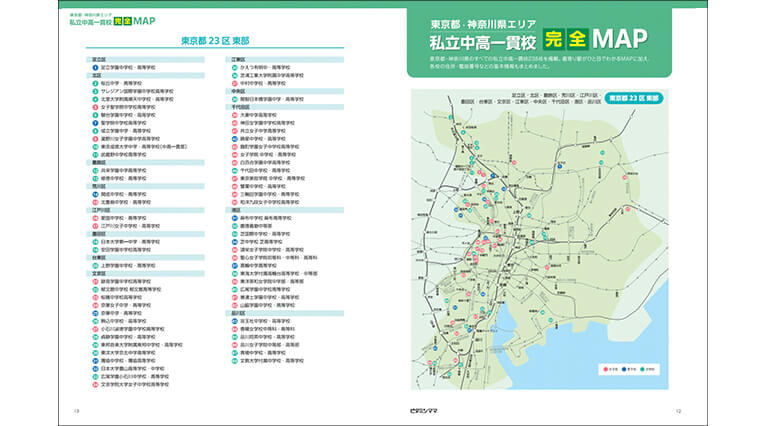The width and height of the screenshot is (758, 426).
Task: Click the ビタミンママ logo at page bottom
Action: (x=378, y=410)
